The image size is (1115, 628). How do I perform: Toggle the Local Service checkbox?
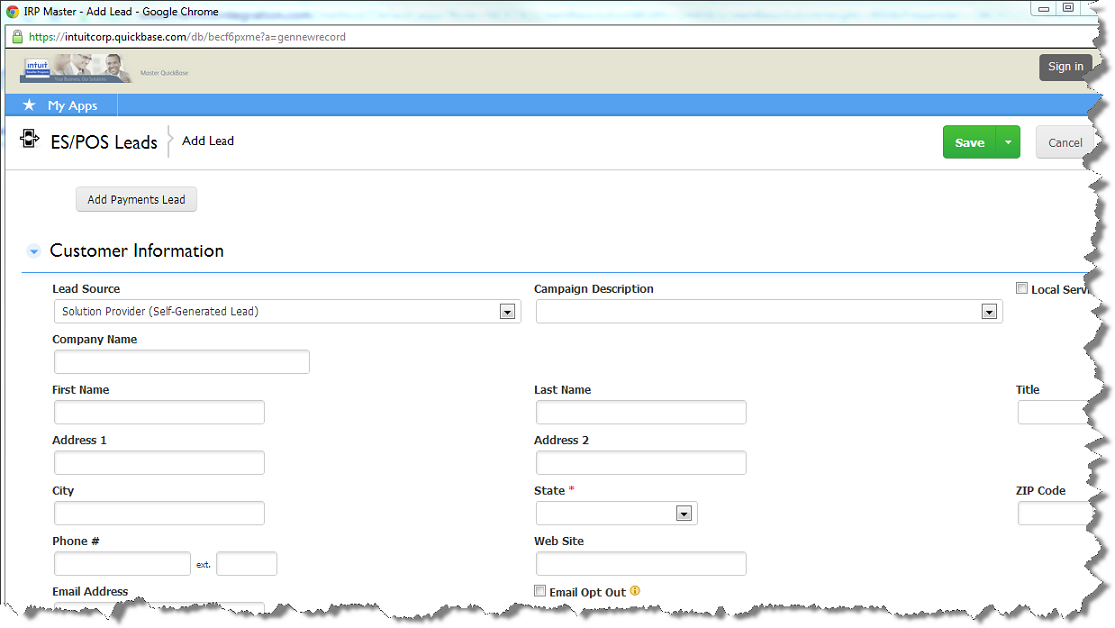1022,288
